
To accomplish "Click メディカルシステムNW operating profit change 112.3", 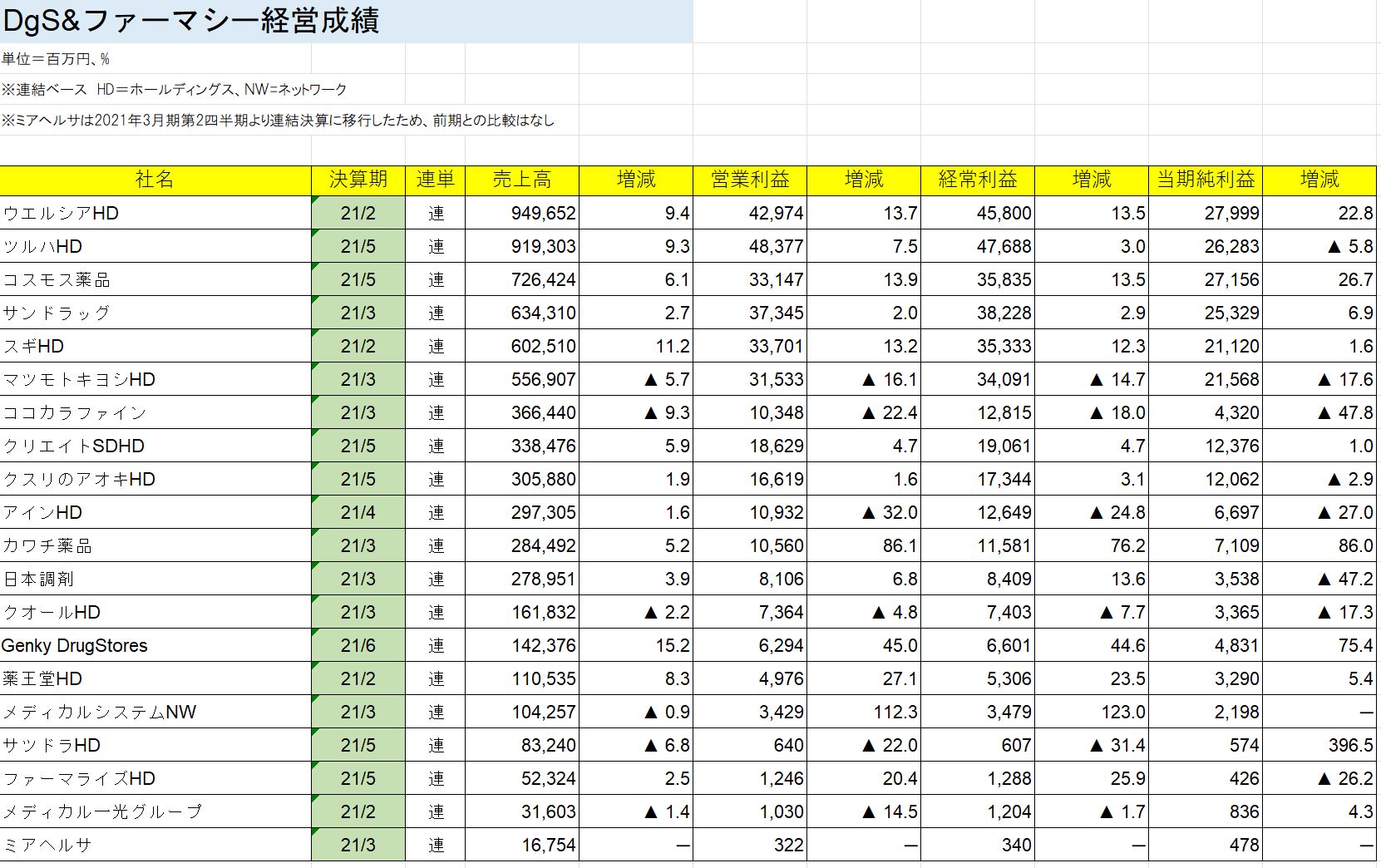I will point(864,713).
